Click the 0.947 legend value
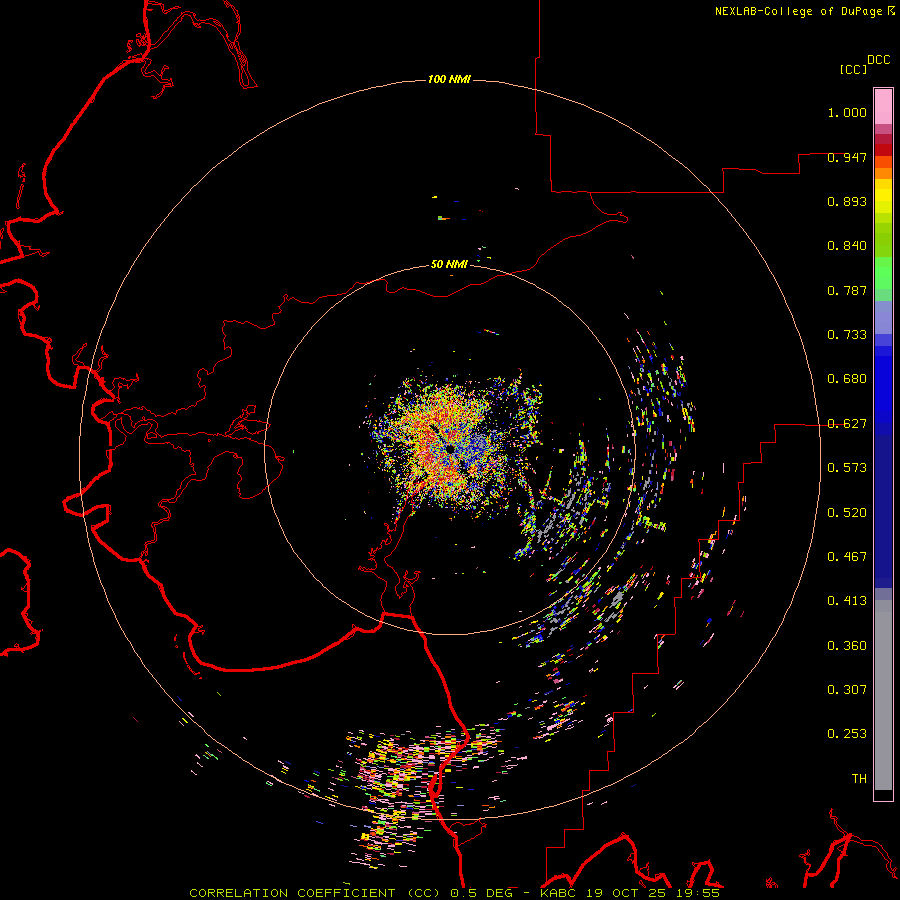The image size is (900, 900). (847, 157)
